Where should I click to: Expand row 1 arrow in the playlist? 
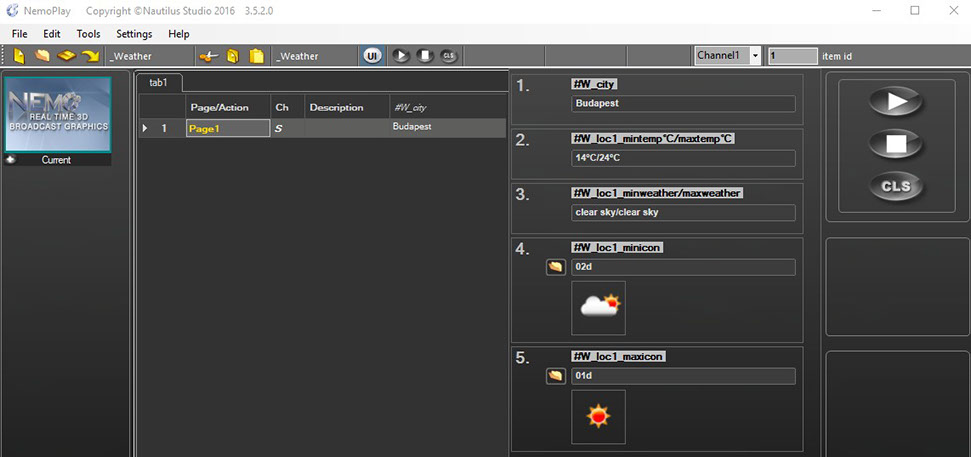[145, 128]
